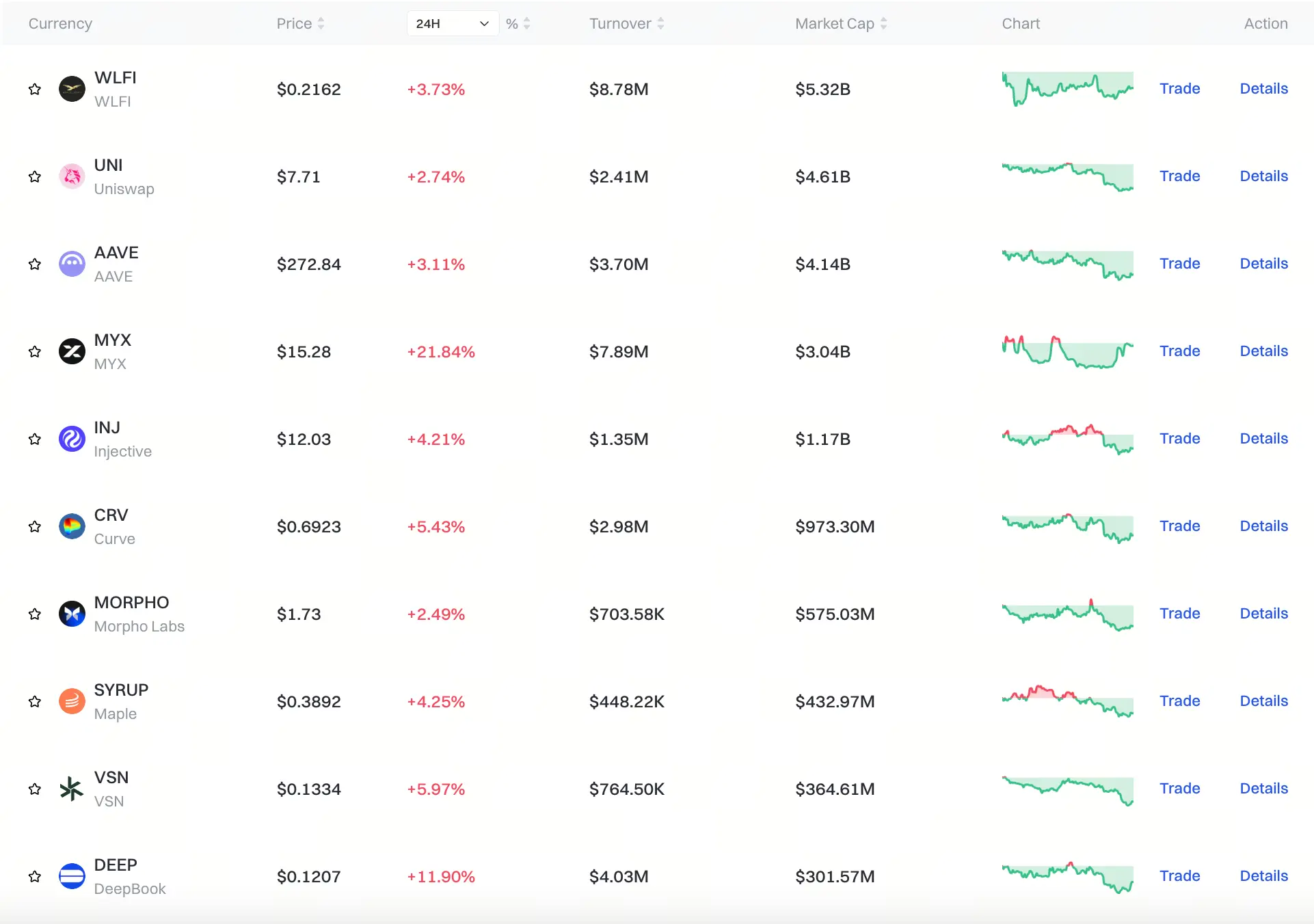Favorite DEEP with its star icon
1314x924 pixels.
[x=35, y=877]
